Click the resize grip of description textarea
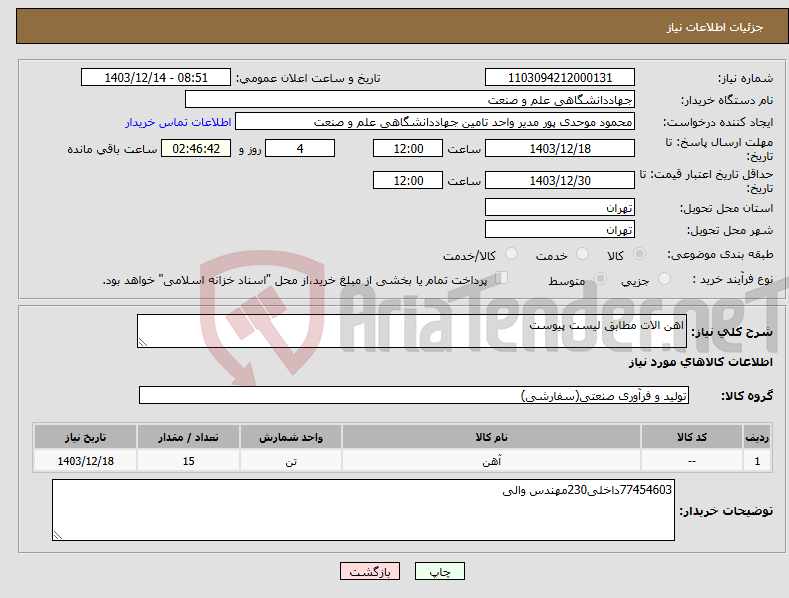This screenshot has height=598, width=789. [143, 342]
